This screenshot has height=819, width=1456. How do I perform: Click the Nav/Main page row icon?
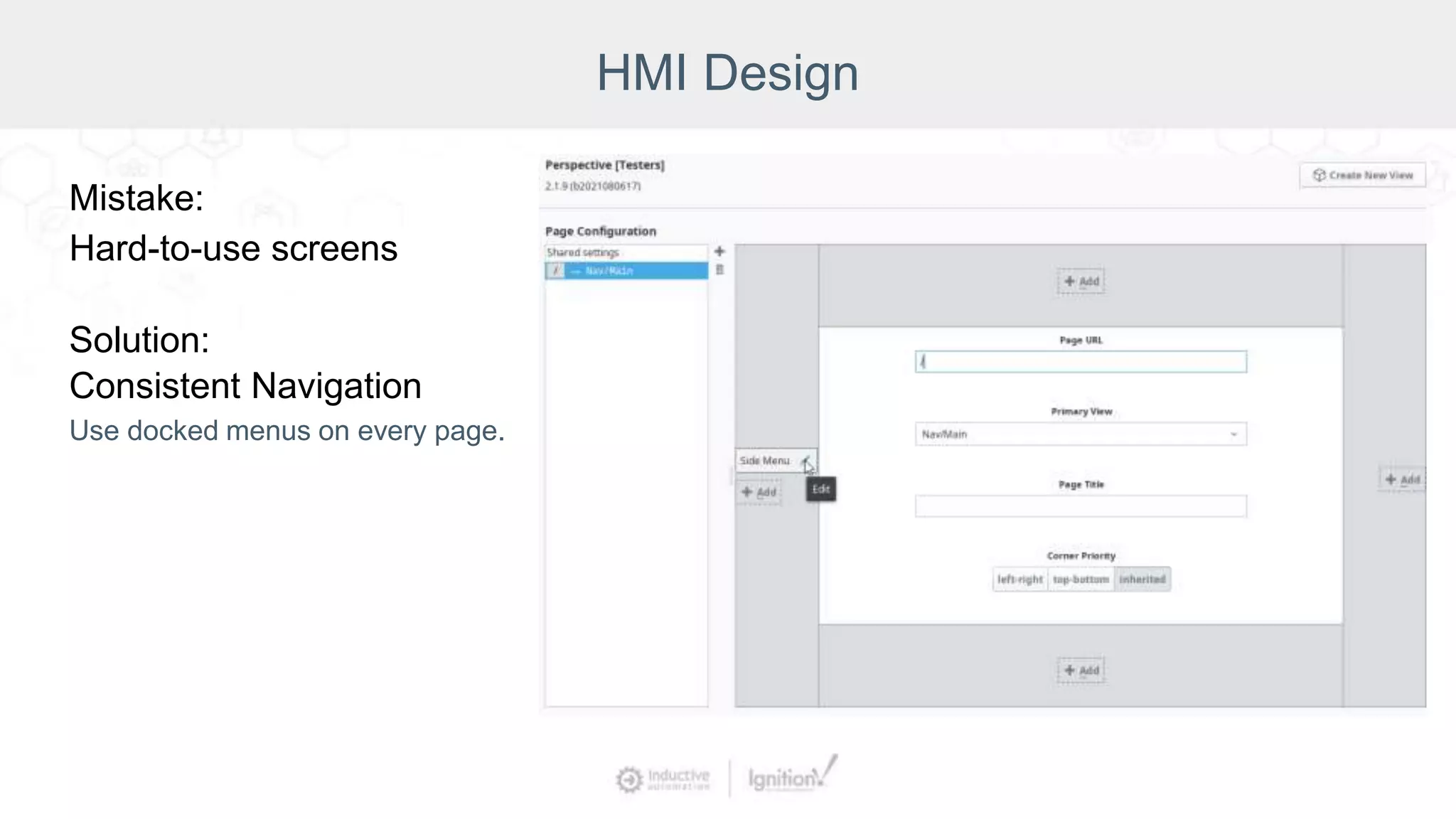pyautogui.click(x=556, y=271)
